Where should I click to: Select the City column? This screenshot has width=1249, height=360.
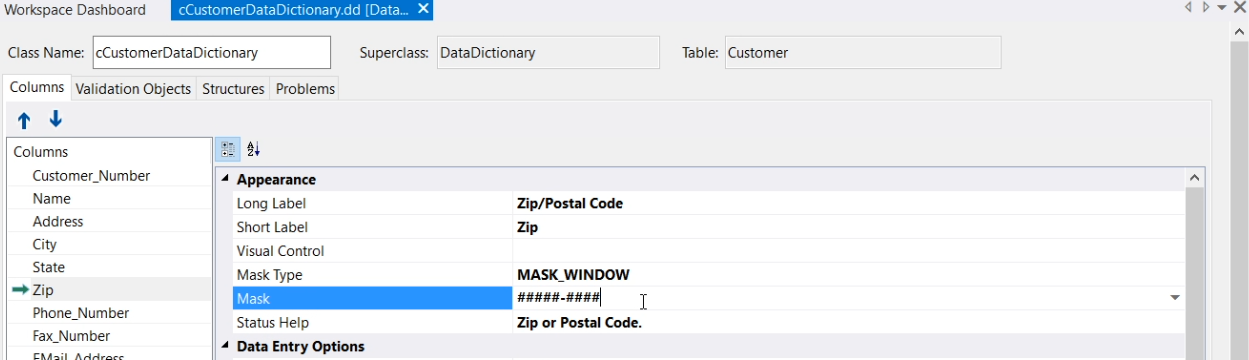[x=45, y=245]
